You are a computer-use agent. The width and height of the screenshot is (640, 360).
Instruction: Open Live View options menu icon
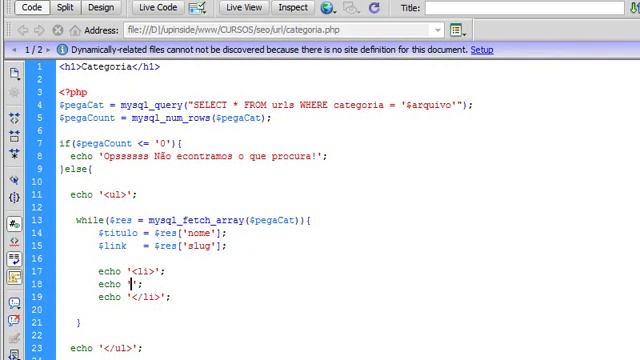click(457, 30)
